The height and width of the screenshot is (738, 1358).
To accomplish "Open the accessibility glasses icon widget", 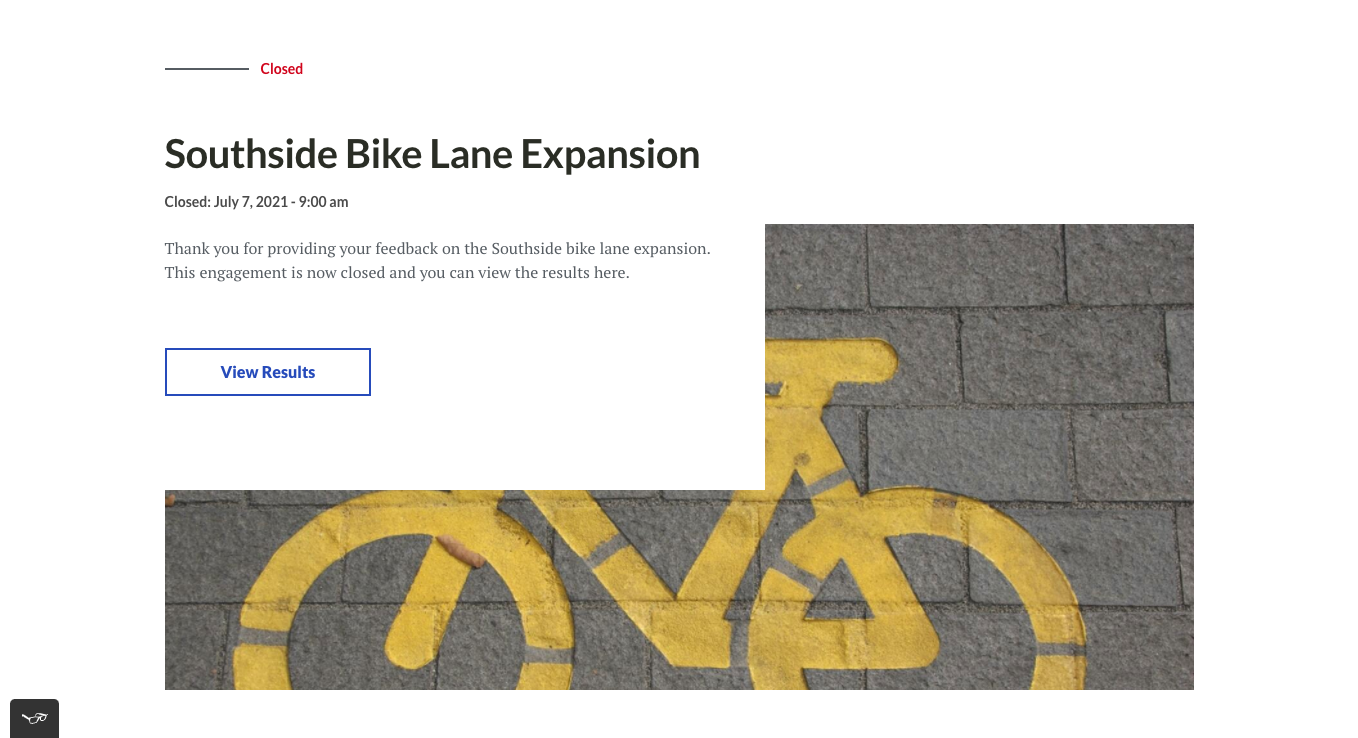I will point(34,718).
